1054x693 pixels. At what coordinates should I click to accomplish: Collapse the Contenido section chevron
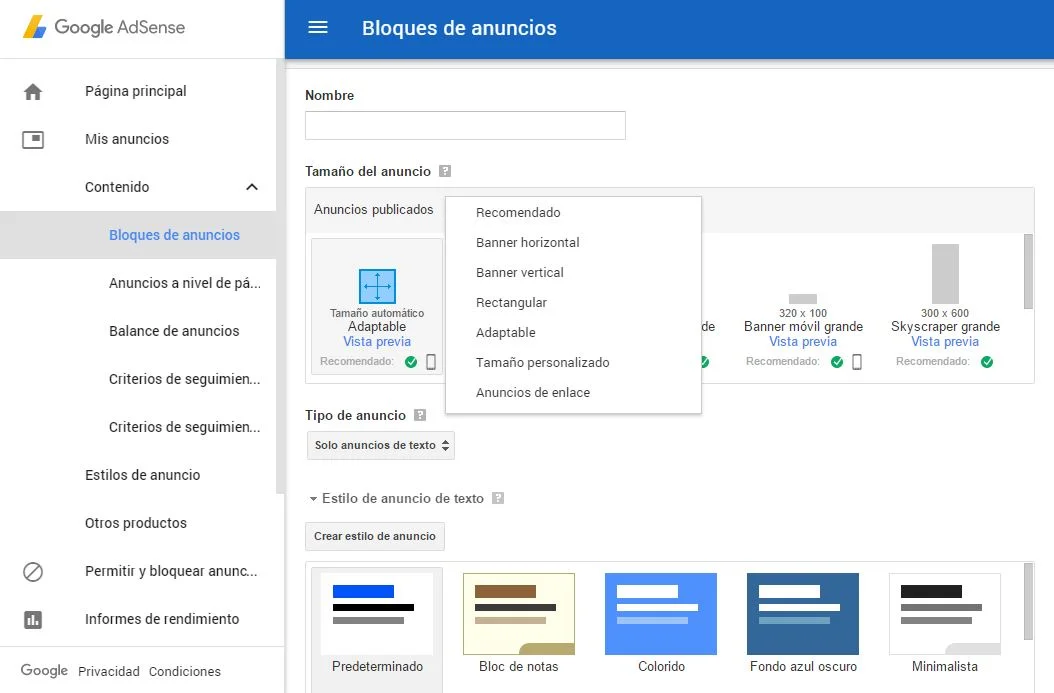[x=252, y=187]
